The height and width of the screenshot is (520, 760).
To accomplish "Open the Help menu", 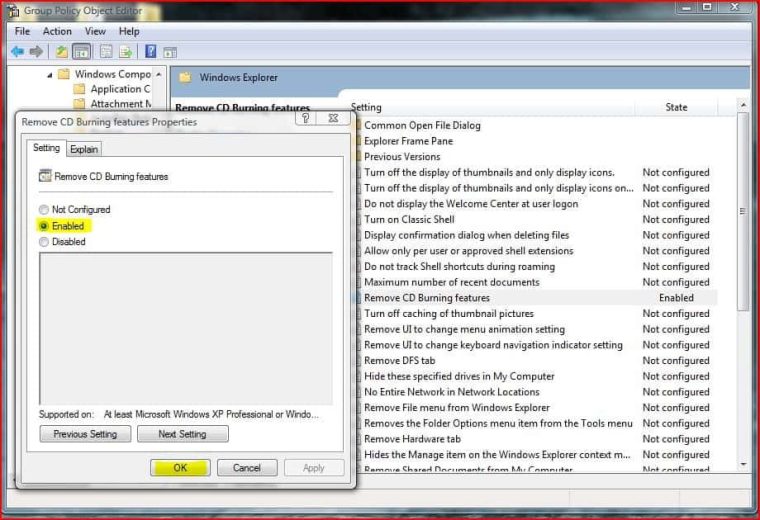I will tap(129, 31).
